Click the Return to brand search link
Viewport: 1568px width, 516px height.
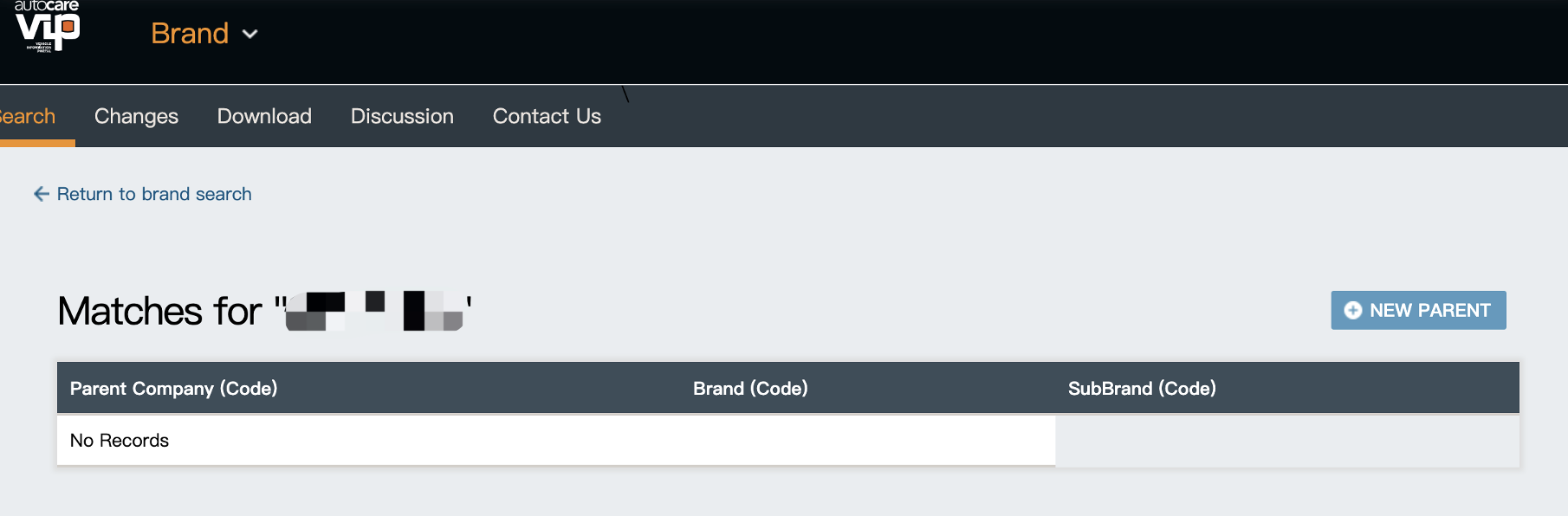tap(154, 194)
